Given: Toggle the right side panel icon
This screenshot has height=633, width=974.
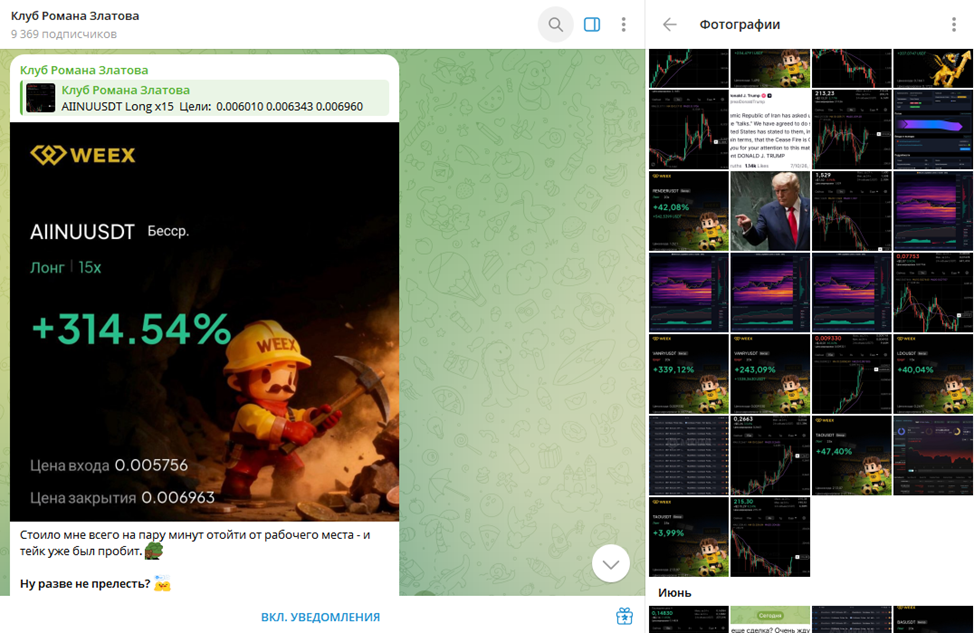Looking at the screenshot, I should (x=591, y=24).
